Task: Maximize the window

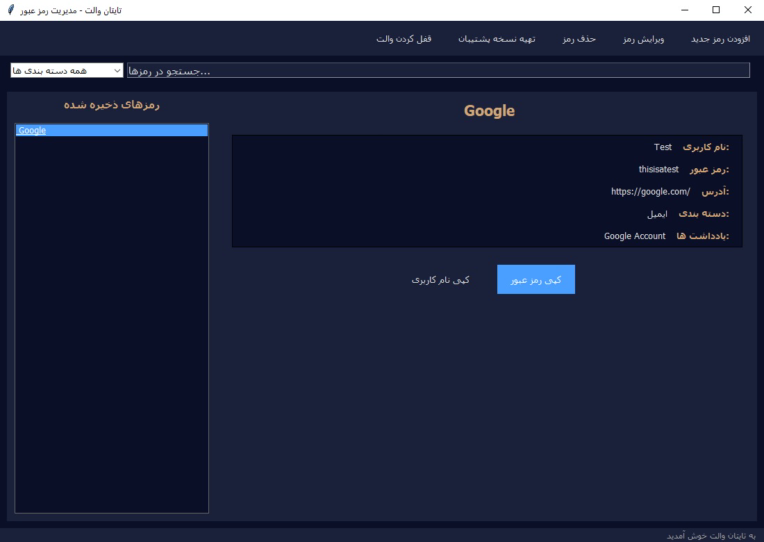Action: click(x=716, y=10)
